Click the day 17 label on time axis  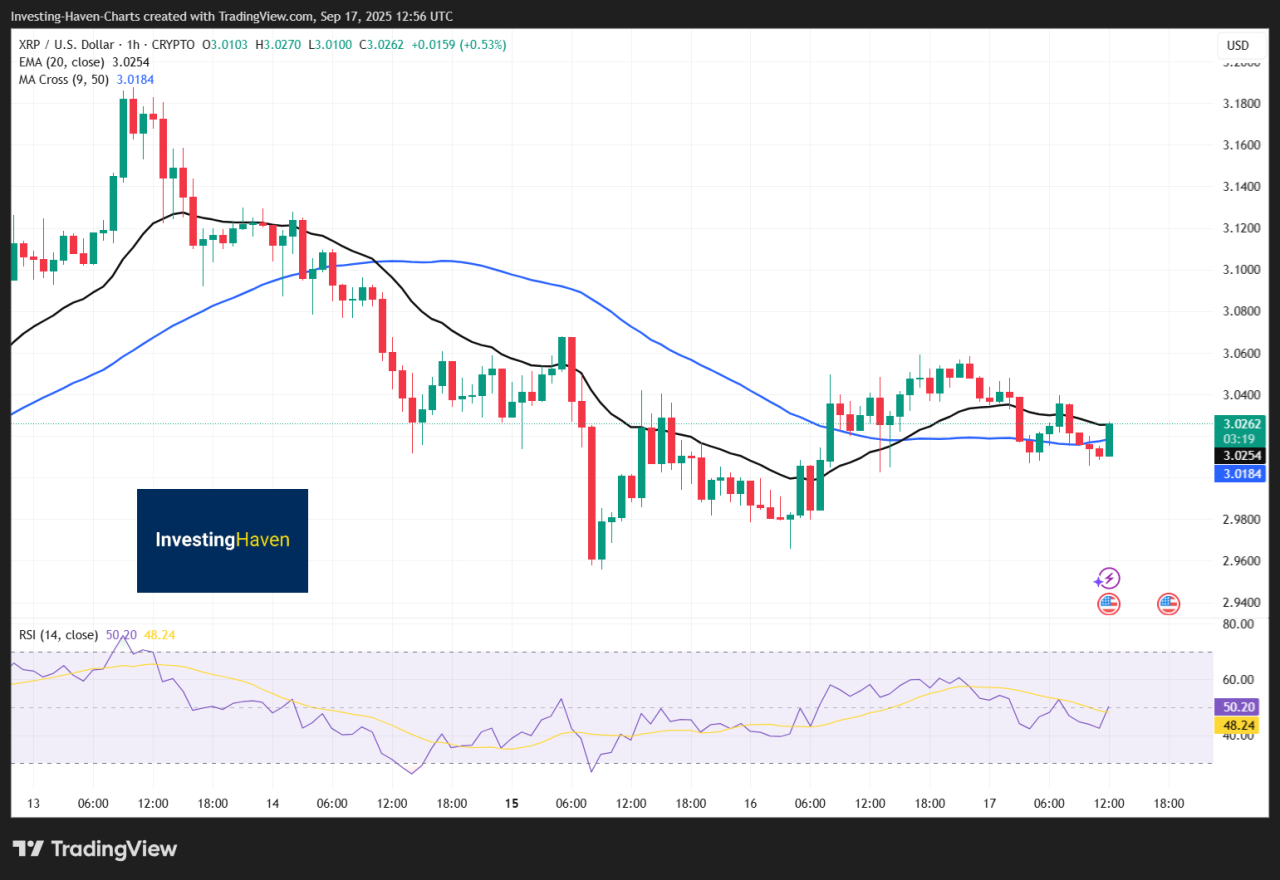989,803
